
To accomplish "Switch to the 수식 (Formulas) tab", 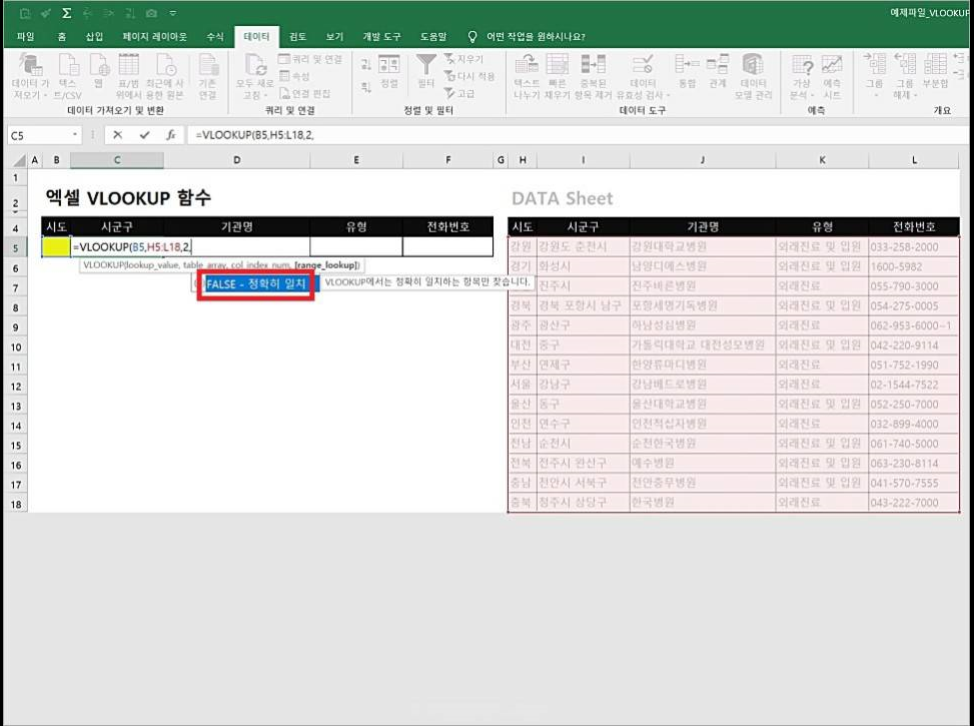I will (x=215, y=37).
